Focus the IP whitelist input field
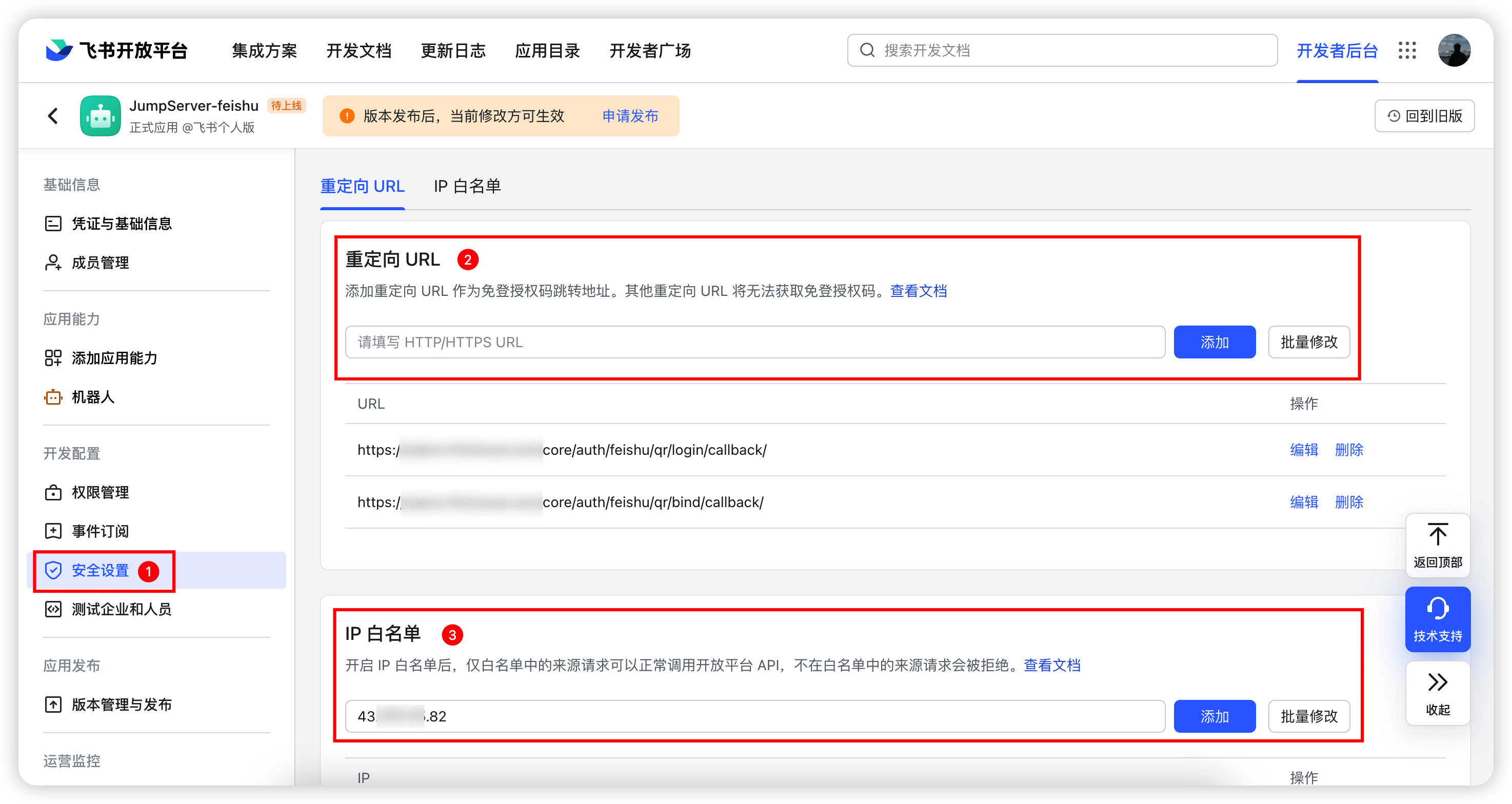Screen dimensions: 1512x804 coord(755,716)
